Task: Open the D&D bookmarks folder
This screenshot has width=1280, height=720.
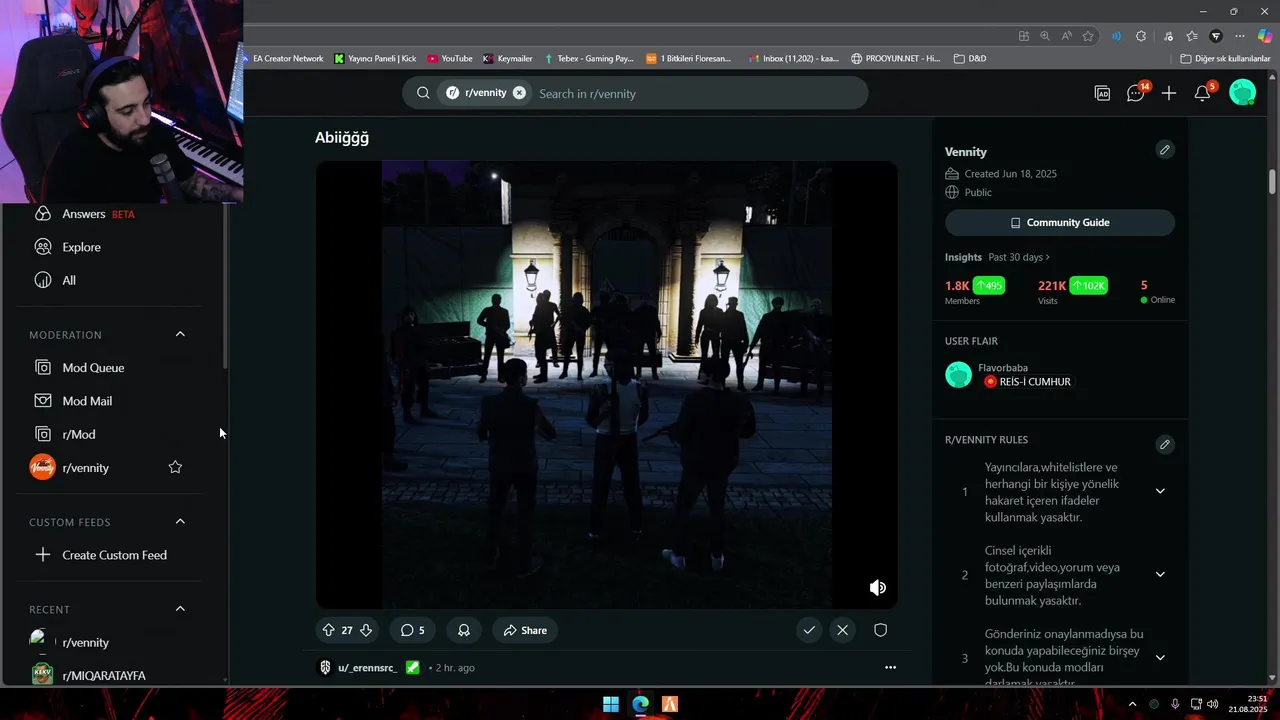Action: pos(970,59)
